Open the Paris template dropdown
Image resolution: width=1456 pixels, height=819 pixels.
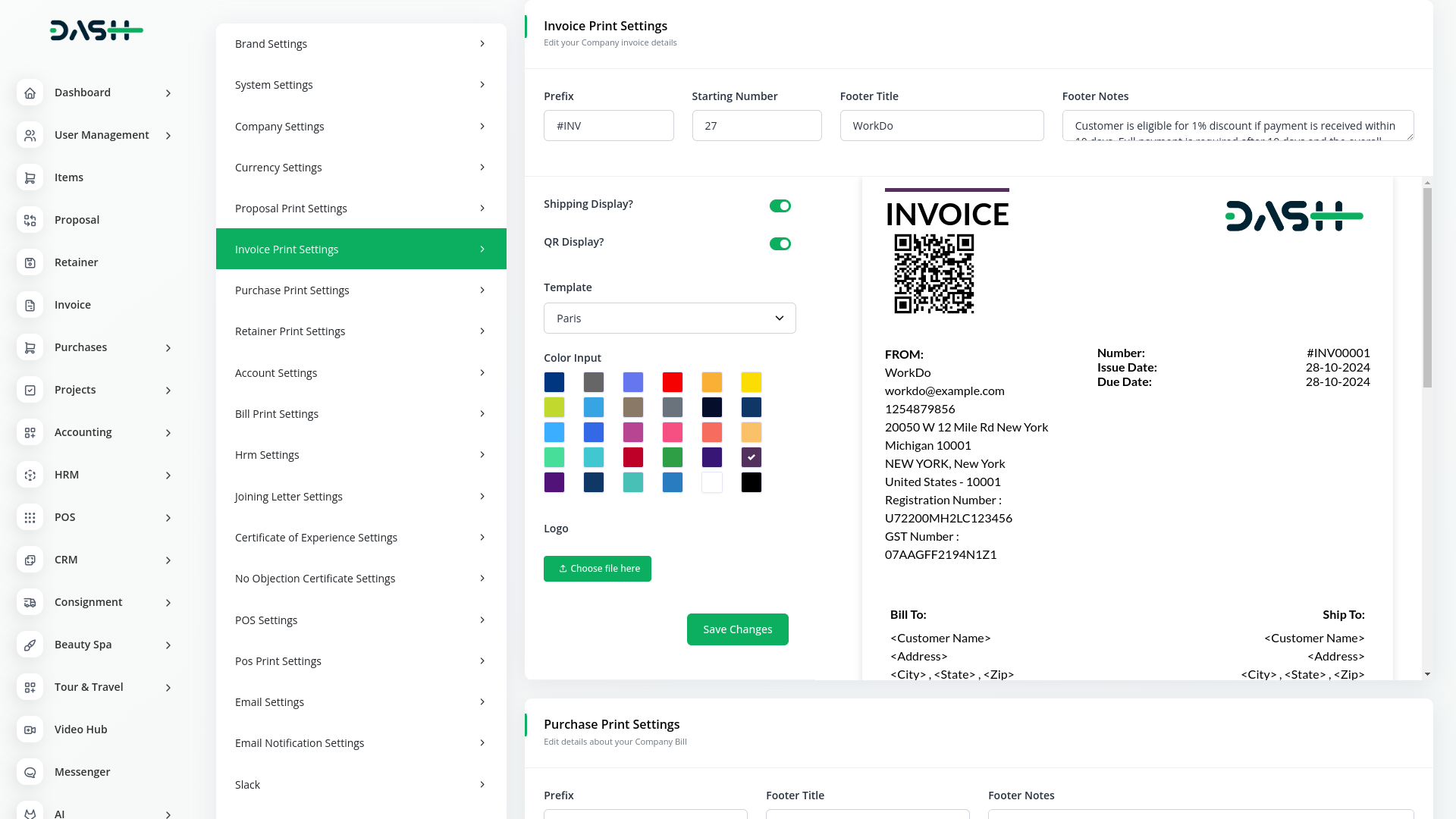tap(669, 318)
